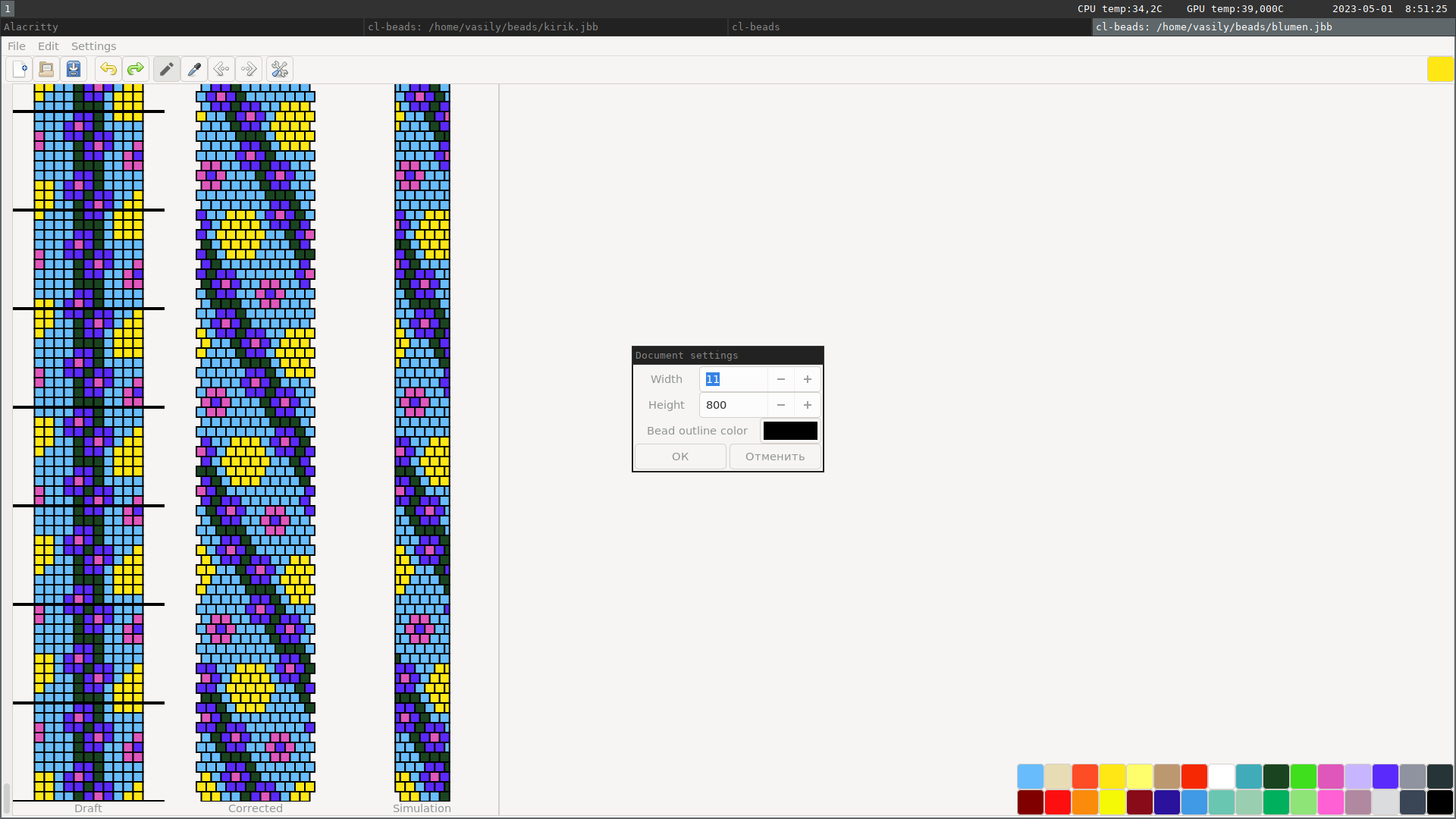
Task: Redo using the green arrow icon
Action: 136,69
